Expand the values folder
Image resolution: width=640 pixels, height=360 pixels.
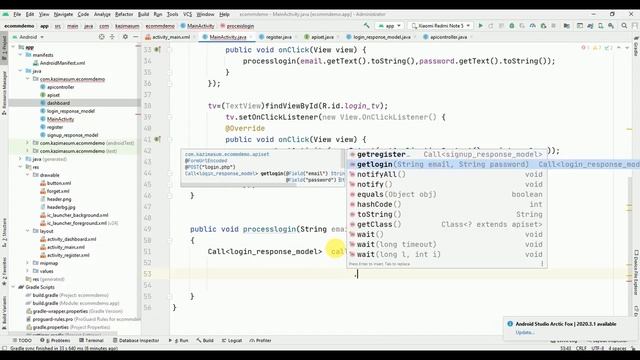pos(27,271)
